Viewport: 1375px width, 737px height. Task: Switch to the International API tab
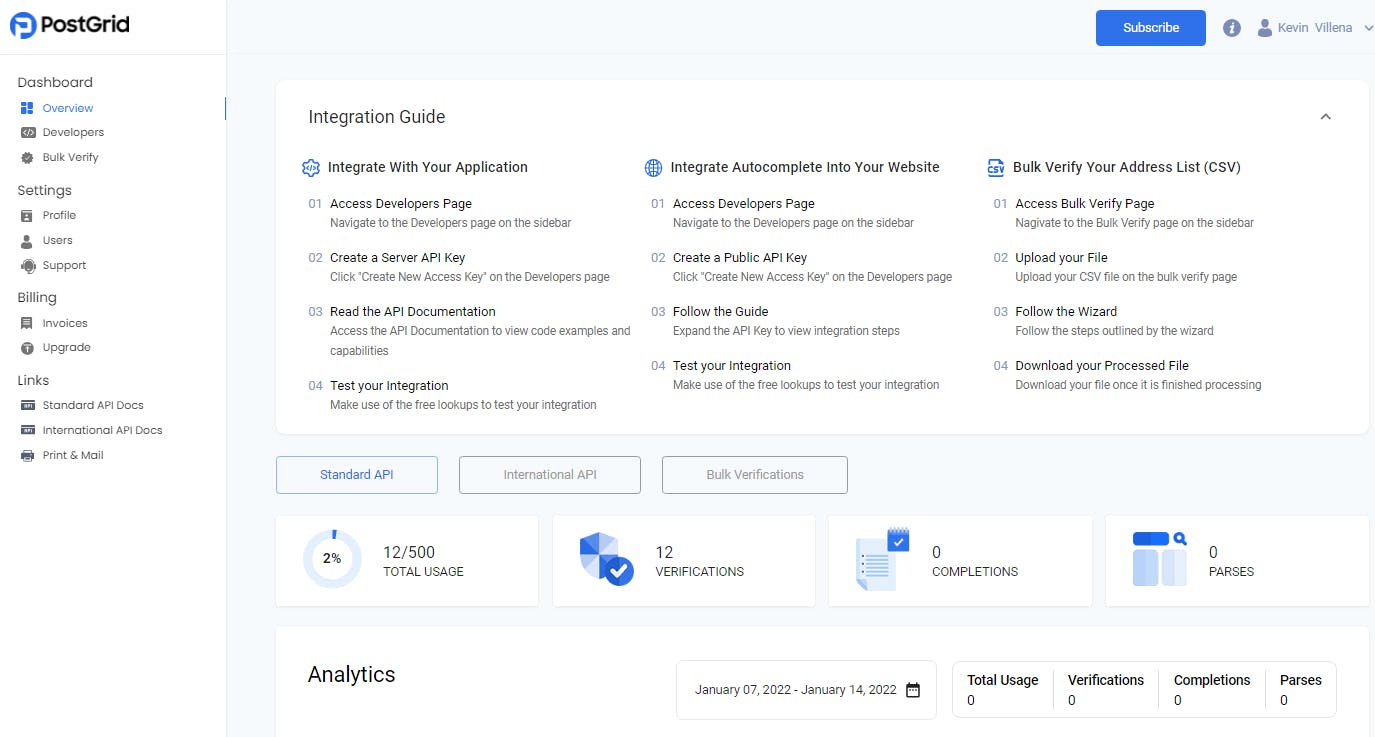[x=549, y=474]
